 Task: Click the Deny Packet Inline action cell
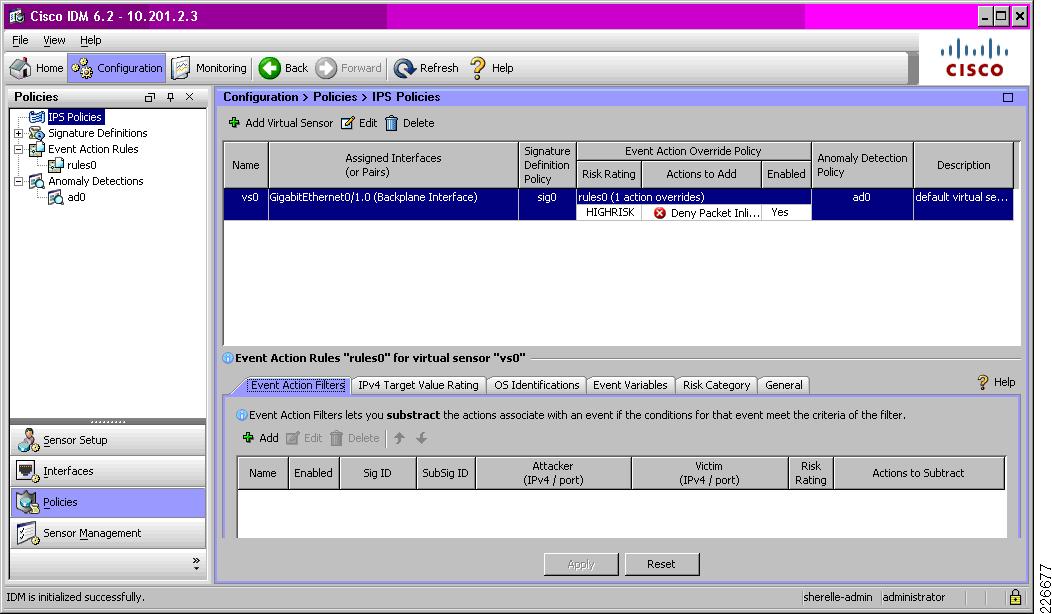point(702,213)
